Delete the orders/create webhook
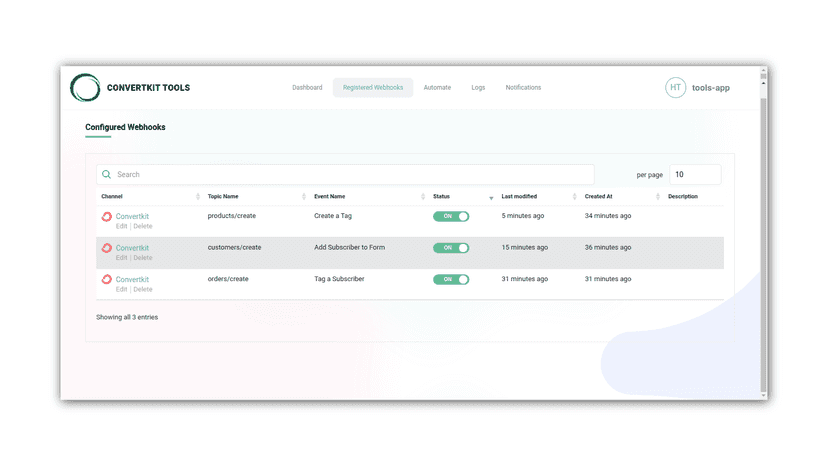828x466 pixels. pos(143,290)
